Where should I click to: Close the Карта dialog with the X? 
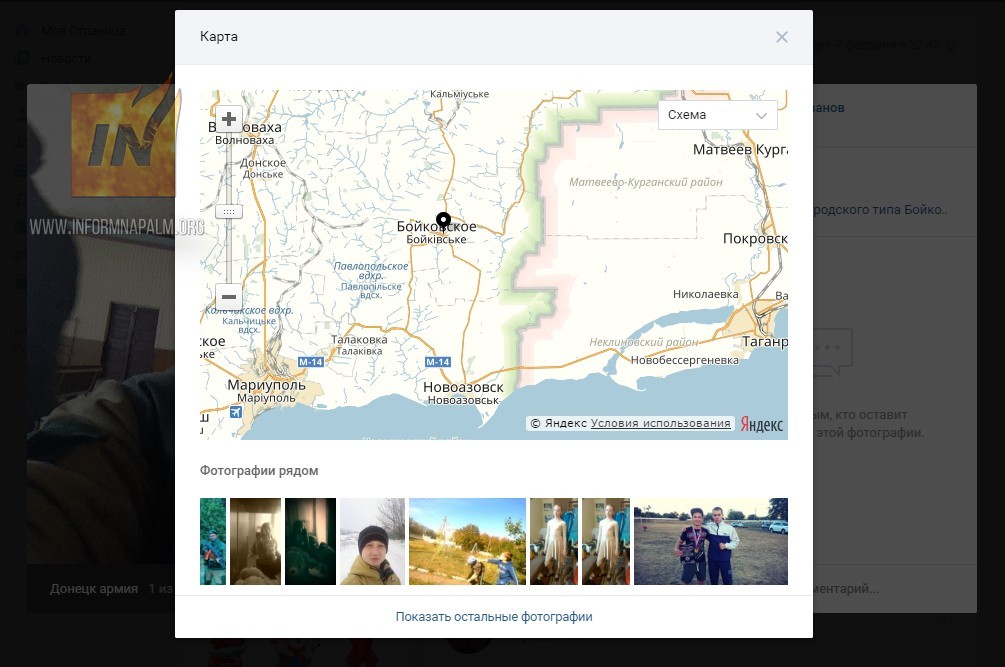pos(781,37)
